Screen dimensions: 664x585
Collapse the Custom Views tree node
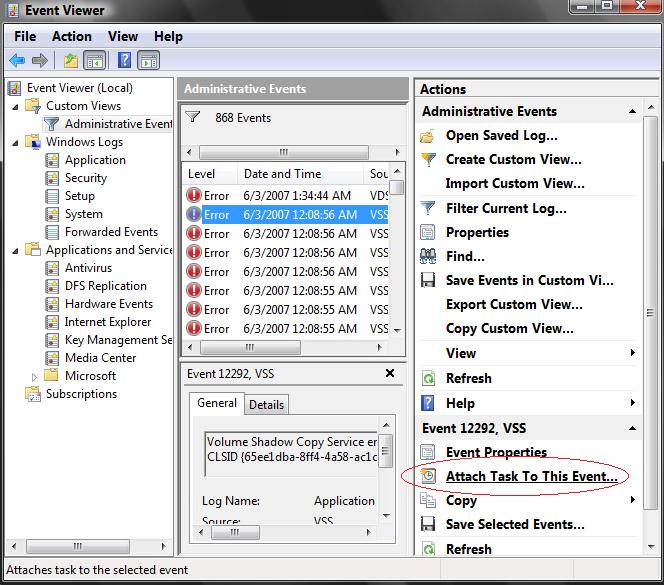pos(16,107)
